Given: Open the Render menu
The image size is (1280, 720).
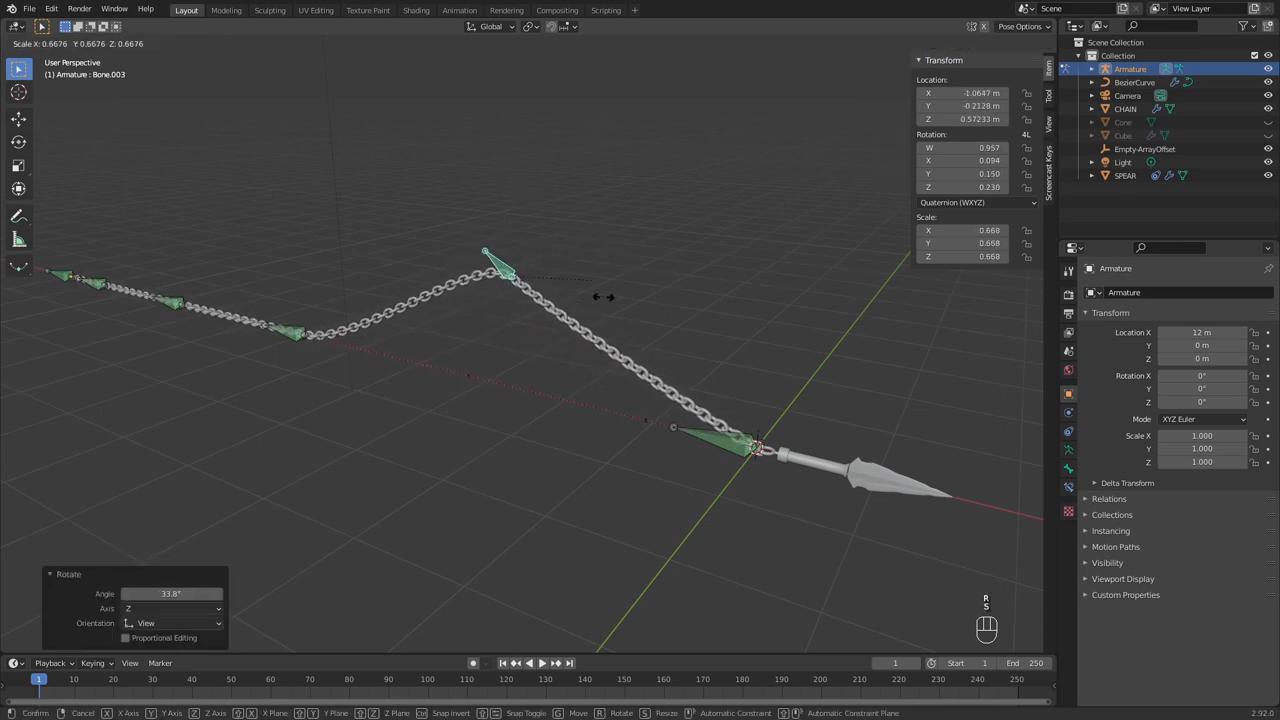Looking at the screenshot, I should click(79, 9).
